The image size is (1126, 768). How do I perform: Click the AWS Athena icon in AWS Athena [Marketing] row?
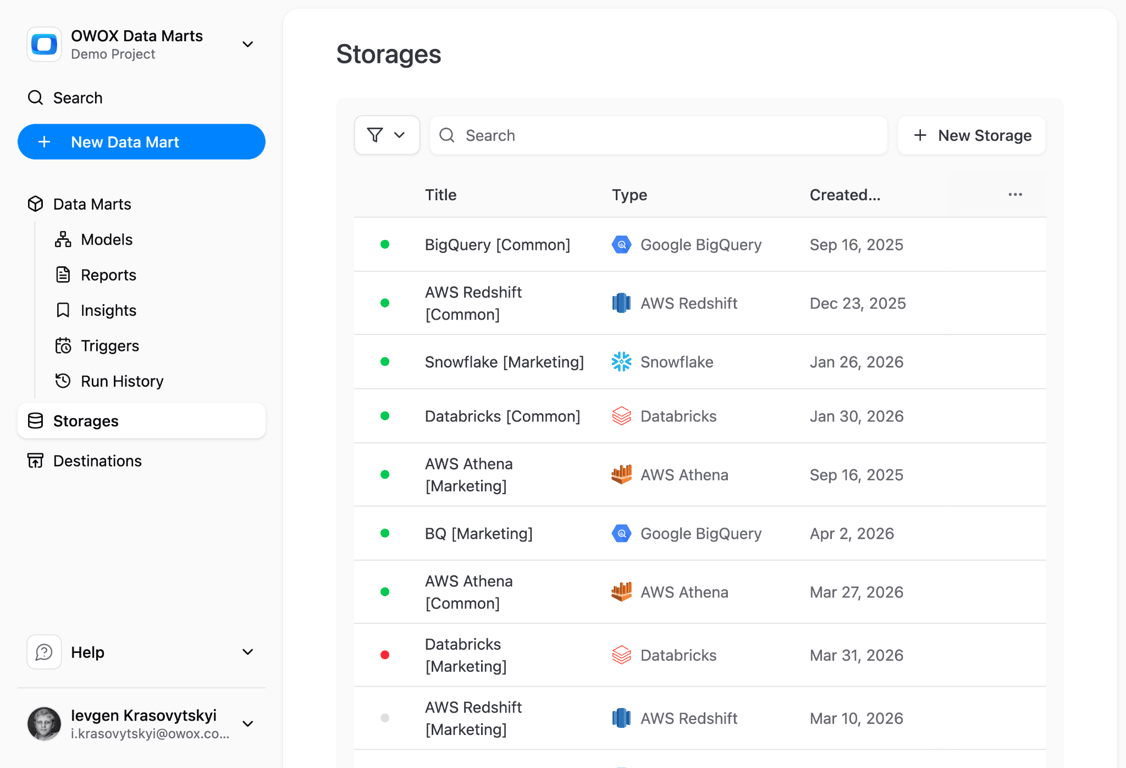[x=621, y=475]
